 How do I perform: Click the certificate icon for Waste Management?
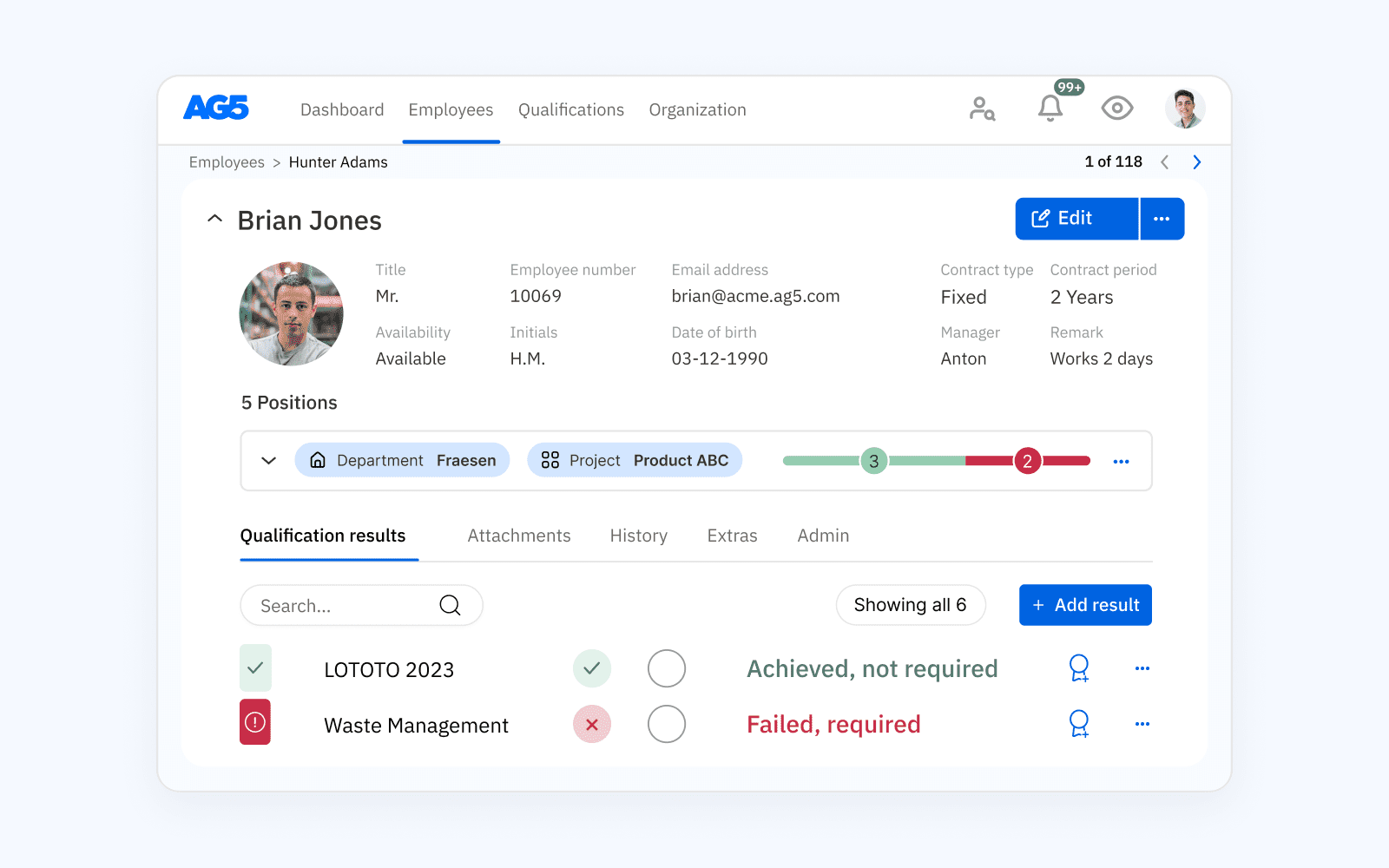[1079, 724]
